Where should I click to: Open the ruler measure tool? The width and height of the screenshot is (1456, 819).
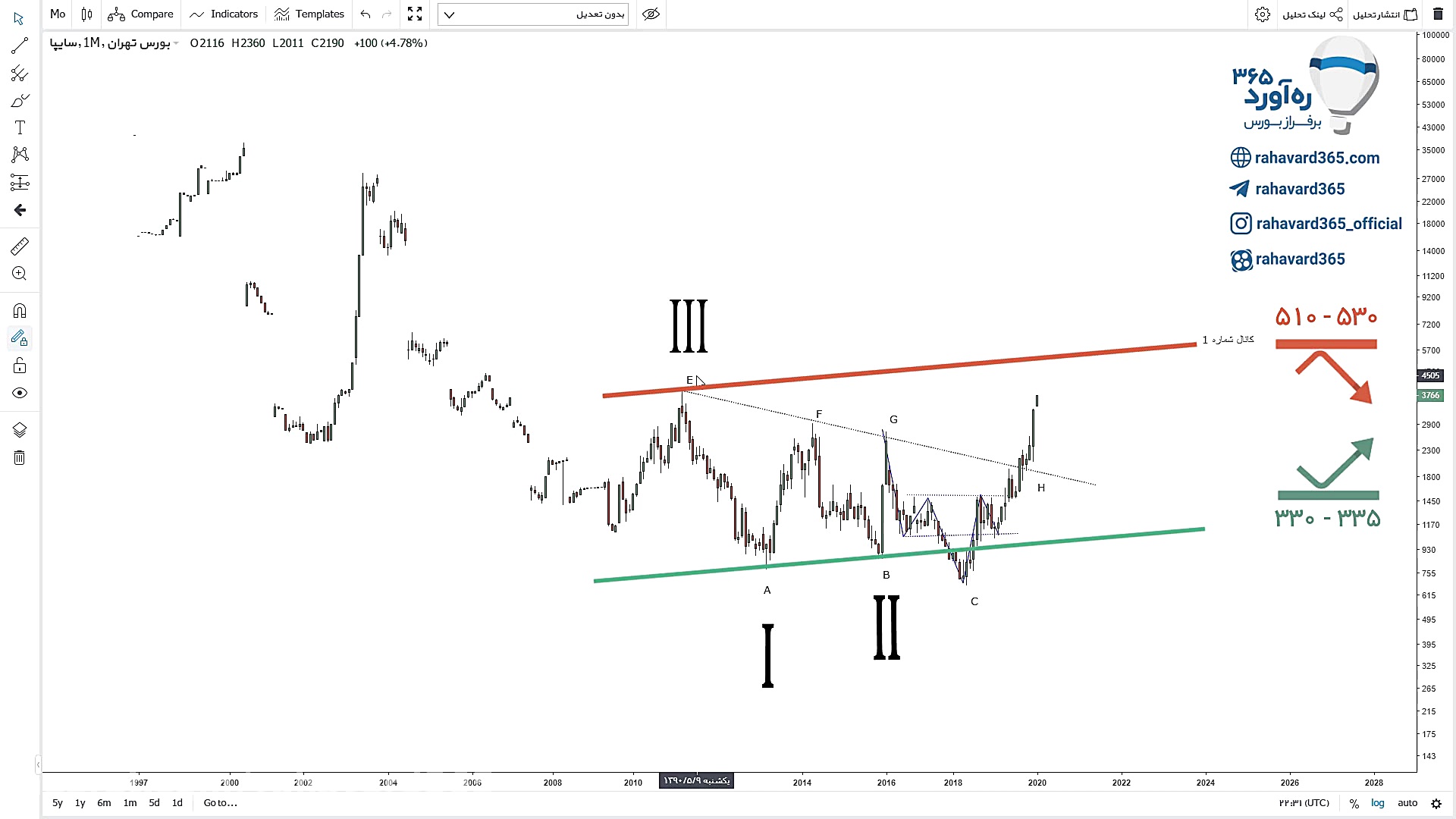click(20, 246)
